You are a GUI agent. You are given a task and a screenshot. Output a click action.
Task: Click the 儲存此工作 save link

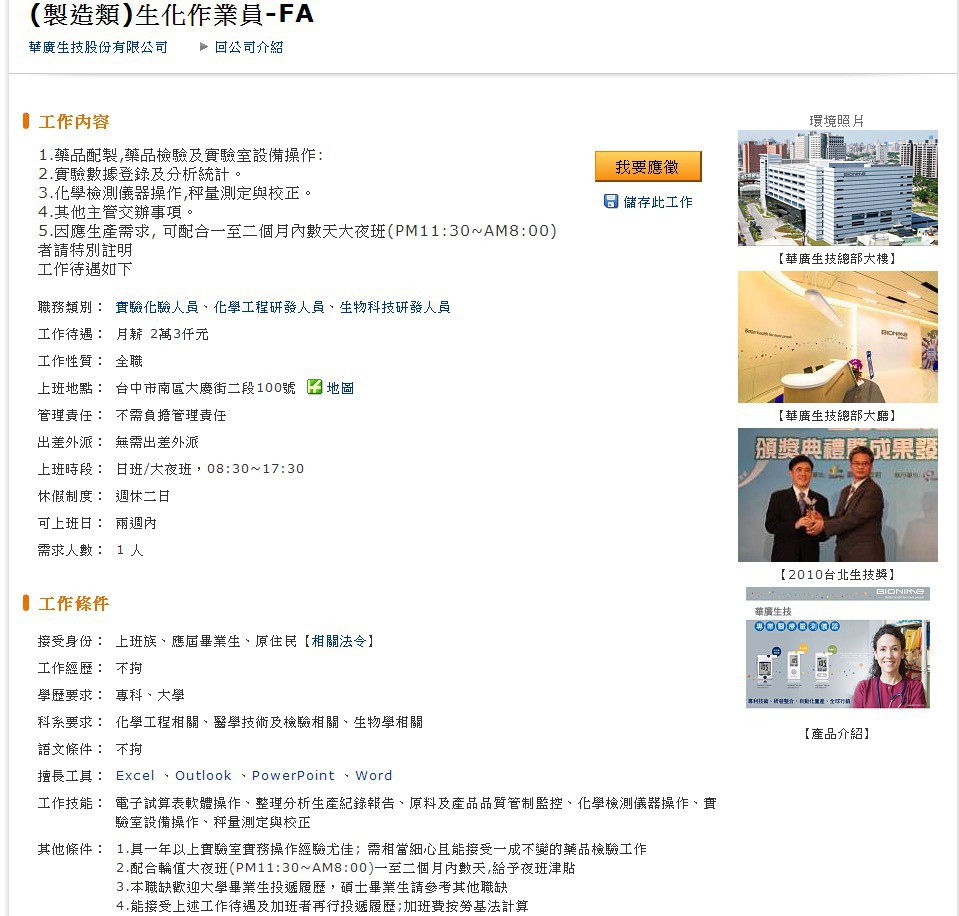(658, 202)
